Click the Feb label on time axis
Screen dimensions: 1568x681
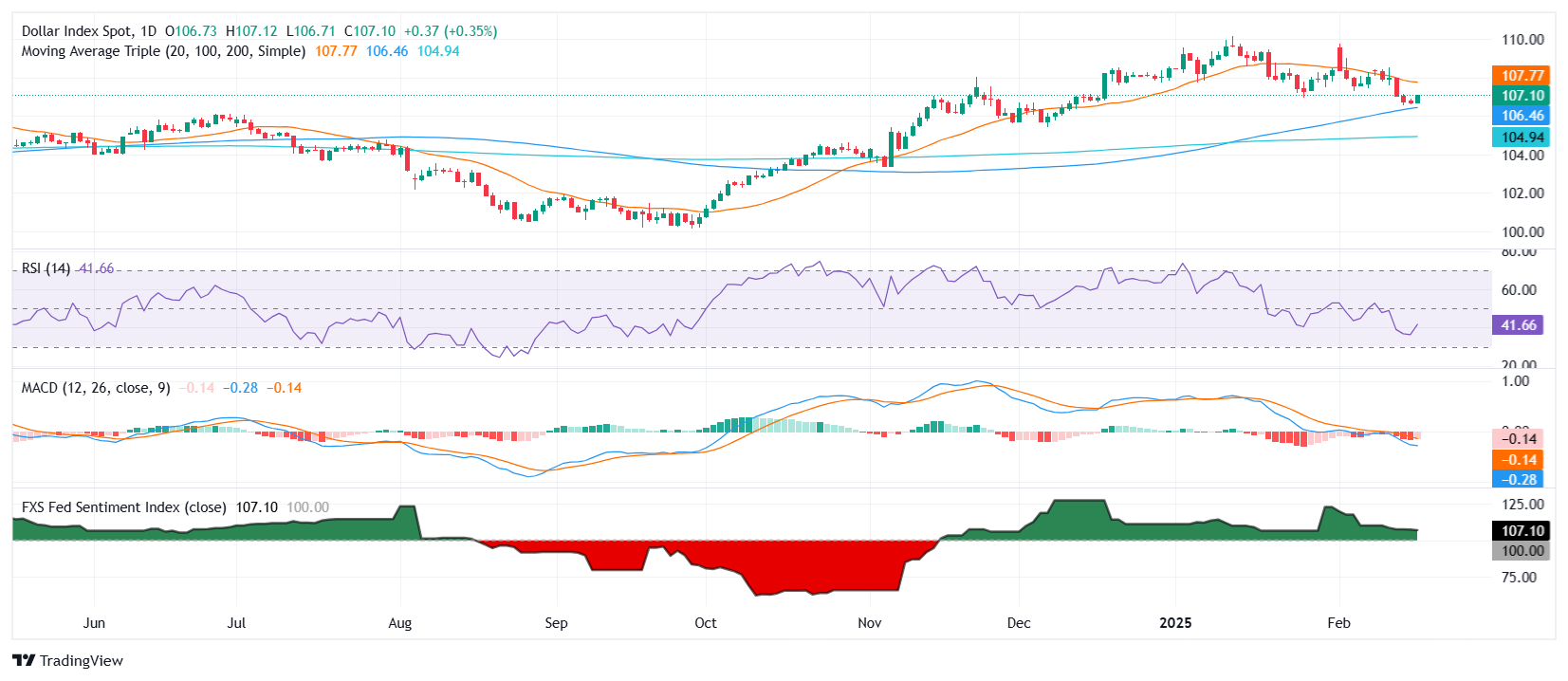(1338, 623)
